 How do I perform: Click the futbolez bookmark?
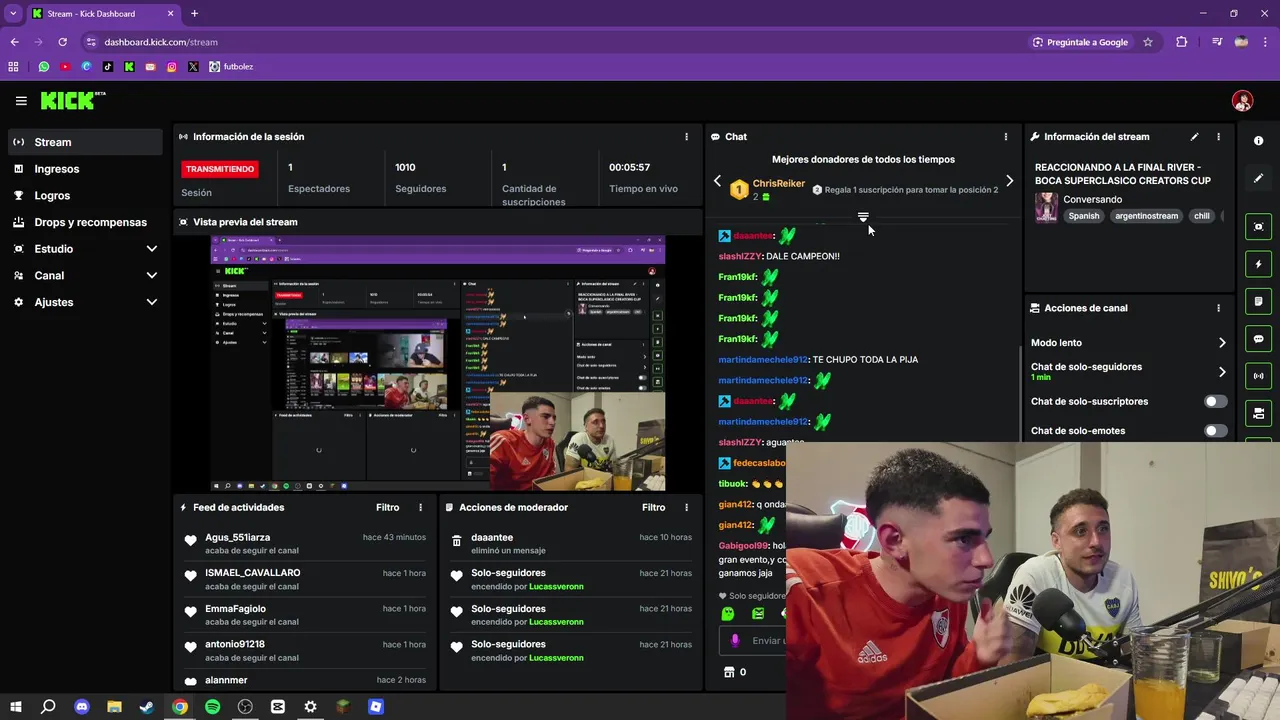[x=232, y=67]
